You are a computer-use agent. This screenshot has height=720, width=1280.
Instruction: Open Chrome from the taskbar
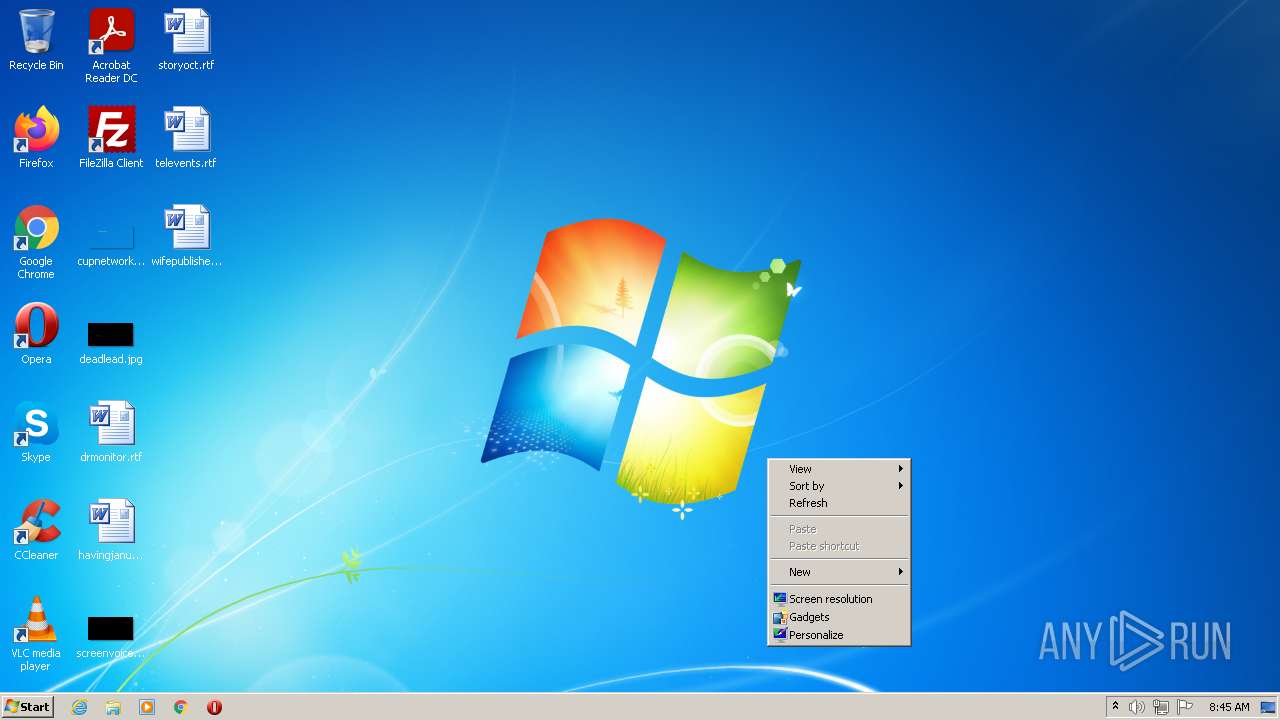(181, 707)
